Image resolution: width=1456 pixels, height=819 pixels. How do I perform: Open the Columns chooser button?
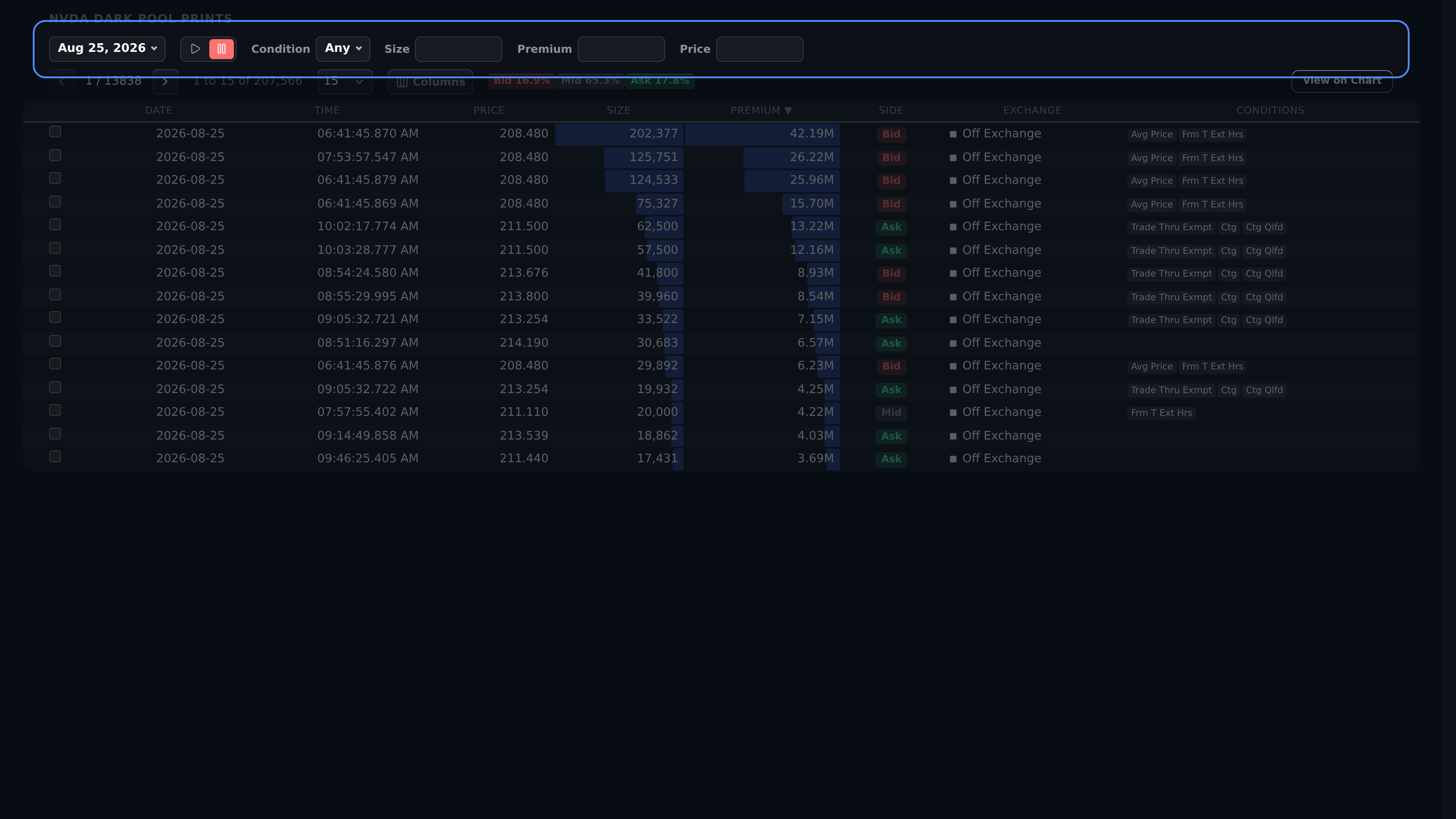[430, 81]
